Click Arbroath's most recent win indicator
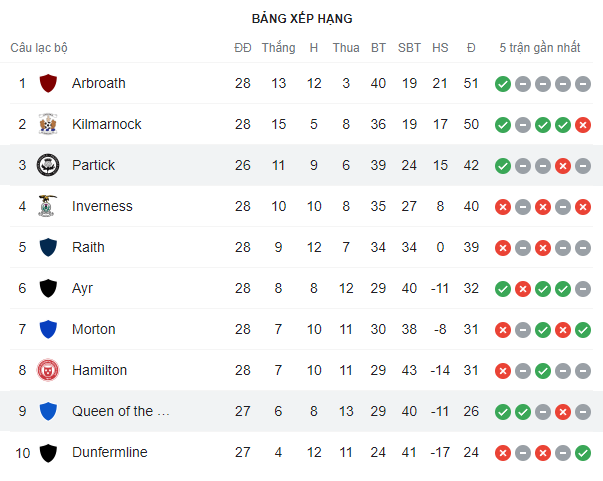 click(503, 84)
